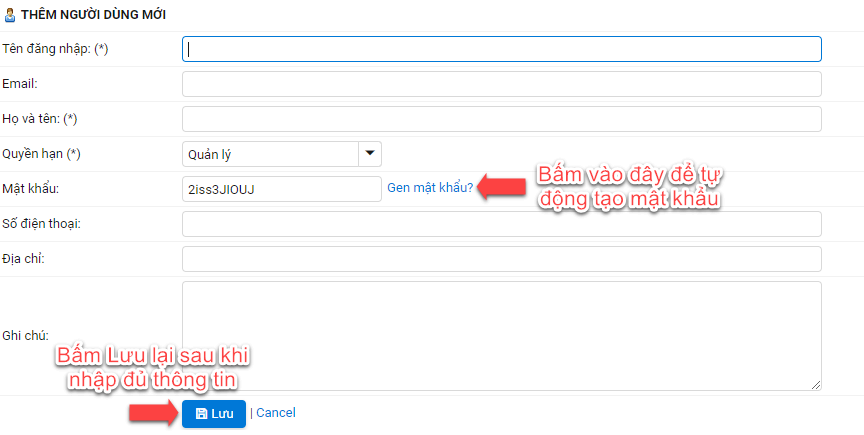Click the Quyền hạn (*) label

(x=42, y=154)
